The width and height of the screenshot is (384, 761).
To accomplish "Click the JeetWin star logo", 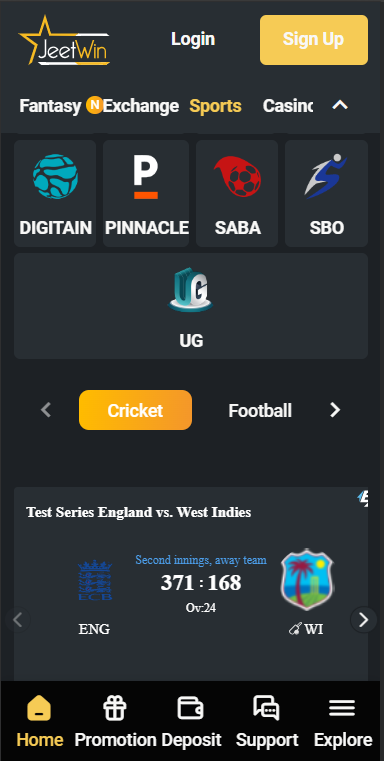I will click(64, 40).
